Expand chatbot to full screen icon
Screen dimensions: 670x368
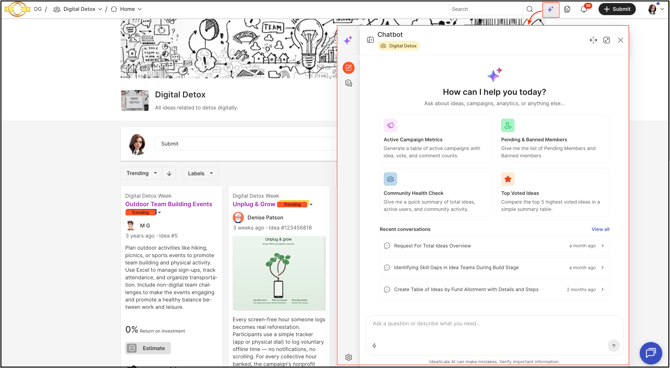(606, 40)
